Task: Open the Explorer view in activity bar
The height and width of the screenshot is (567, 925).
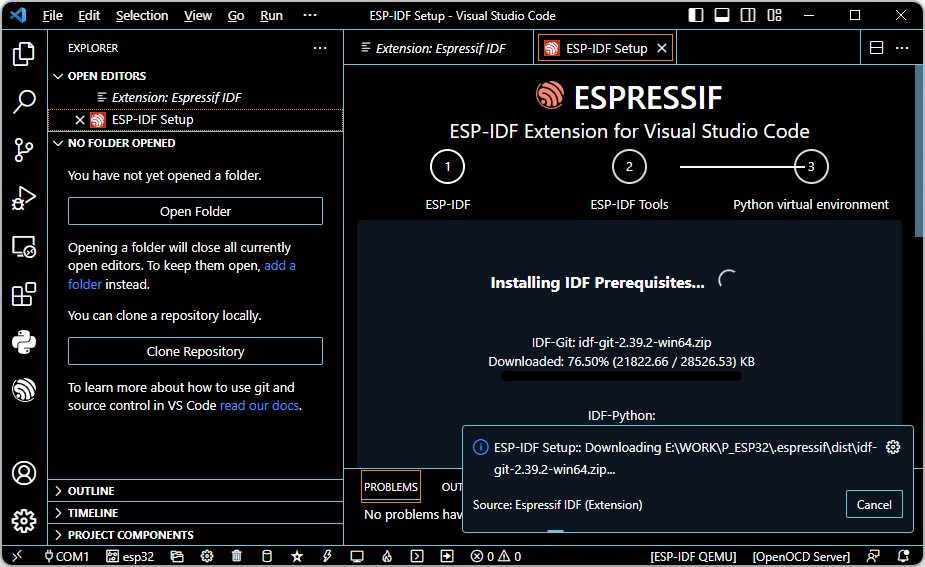Action: (24, 54)
